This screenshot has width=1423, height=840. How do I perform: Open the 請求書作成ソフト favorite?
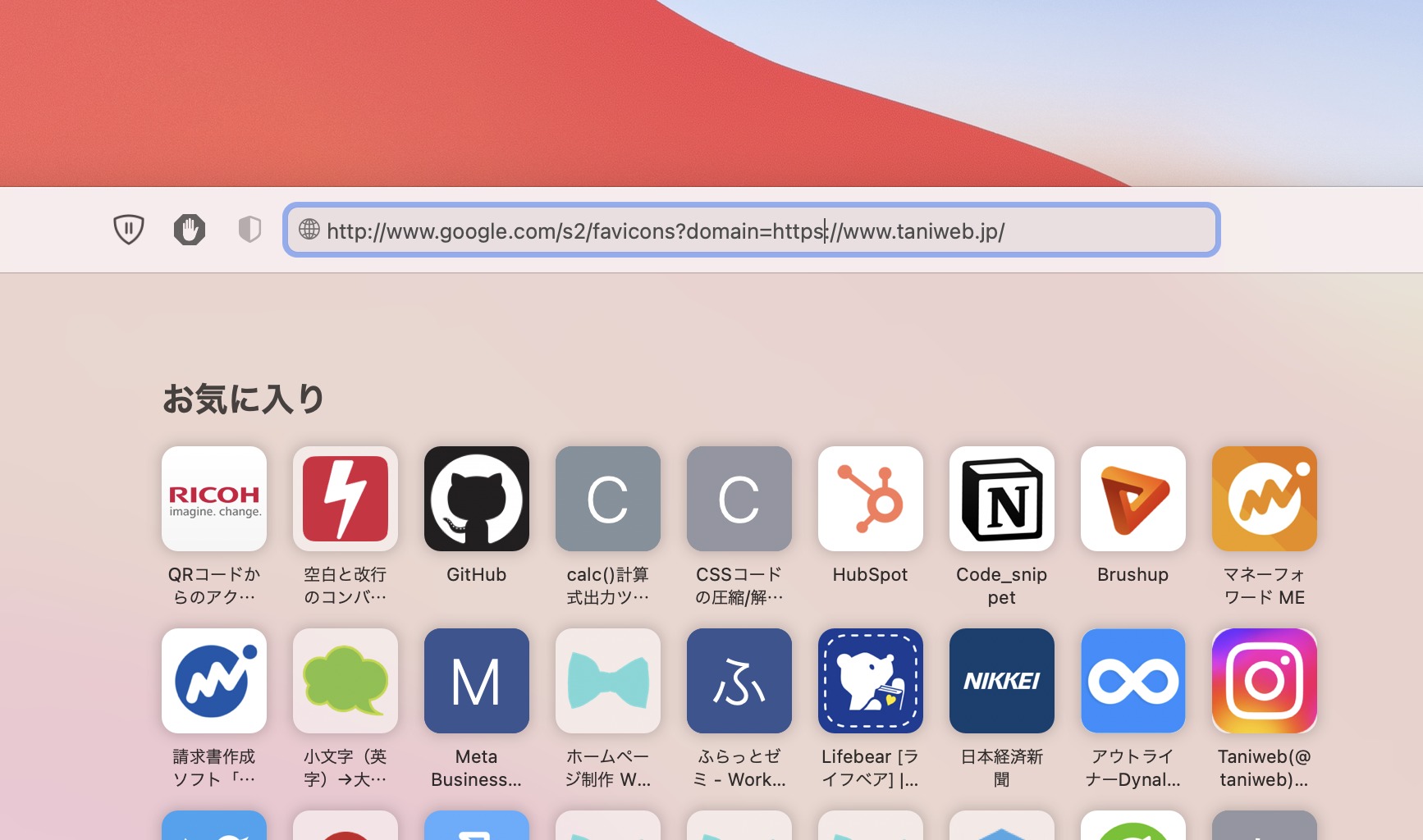(213, 681)
